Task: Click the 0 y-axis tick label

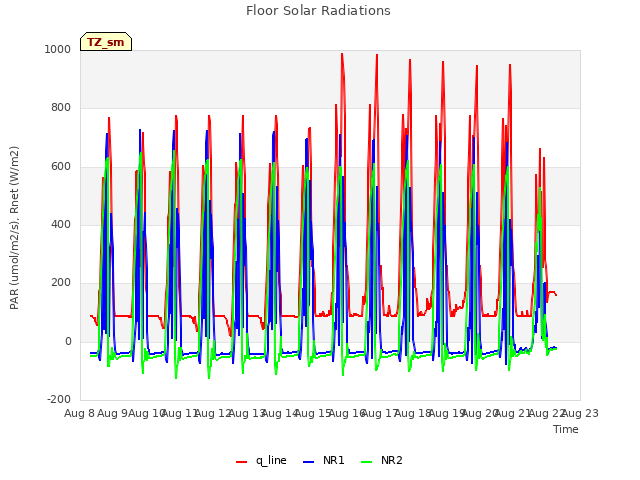Action: click(68, 342)
